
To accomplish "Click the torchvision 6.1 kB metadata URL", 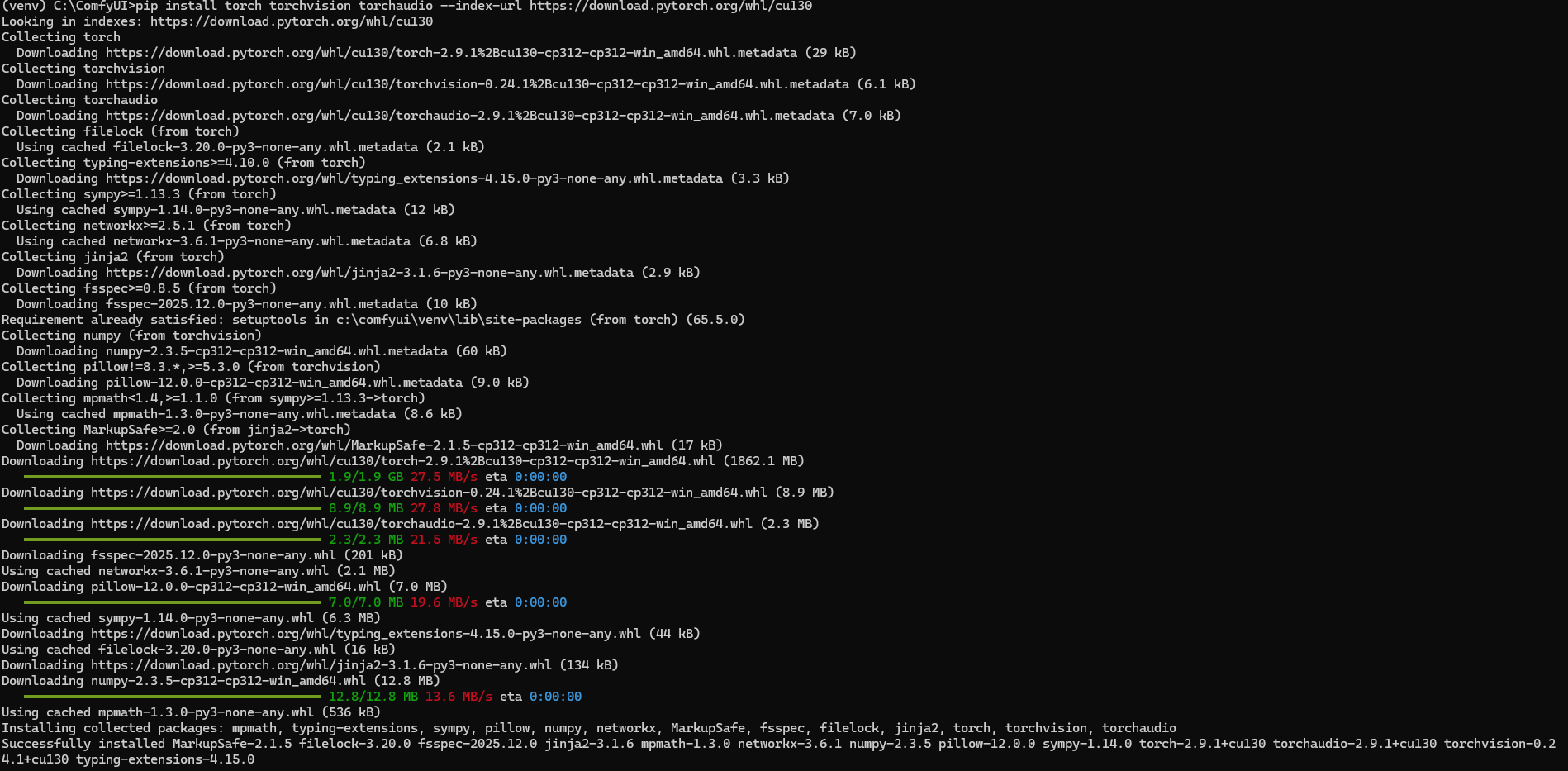I will (477, 84).
